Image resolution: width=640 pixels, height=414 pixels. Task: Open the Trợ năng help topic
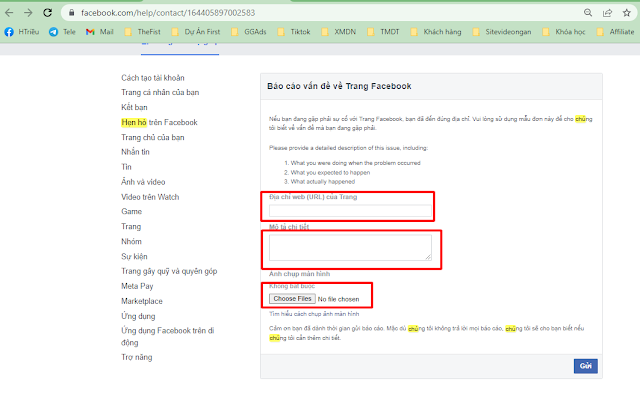(137, 357)
